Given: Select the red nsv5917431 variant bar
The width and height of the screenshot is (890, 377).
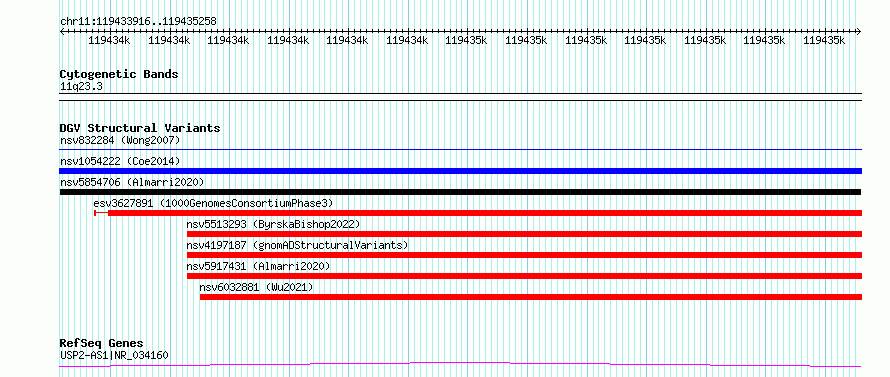Looking at the screenshot, I should click(x=524, y=276).
